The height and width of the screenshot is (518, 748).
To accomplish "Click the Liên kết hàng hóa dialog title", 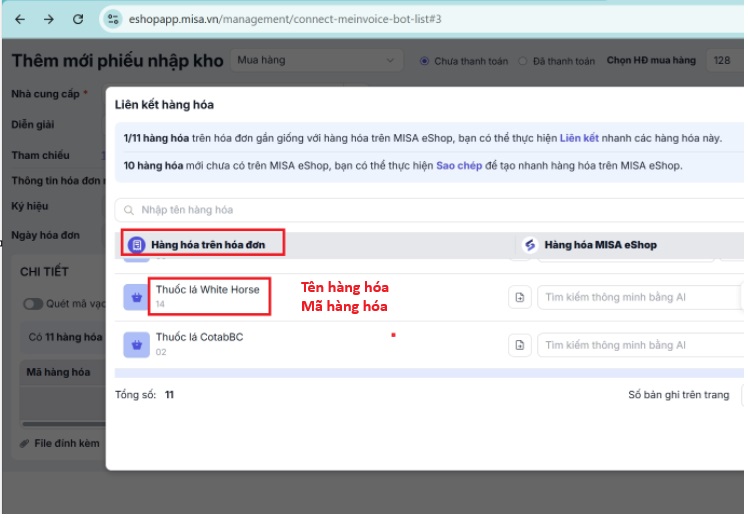I will [x=164, y=104].
